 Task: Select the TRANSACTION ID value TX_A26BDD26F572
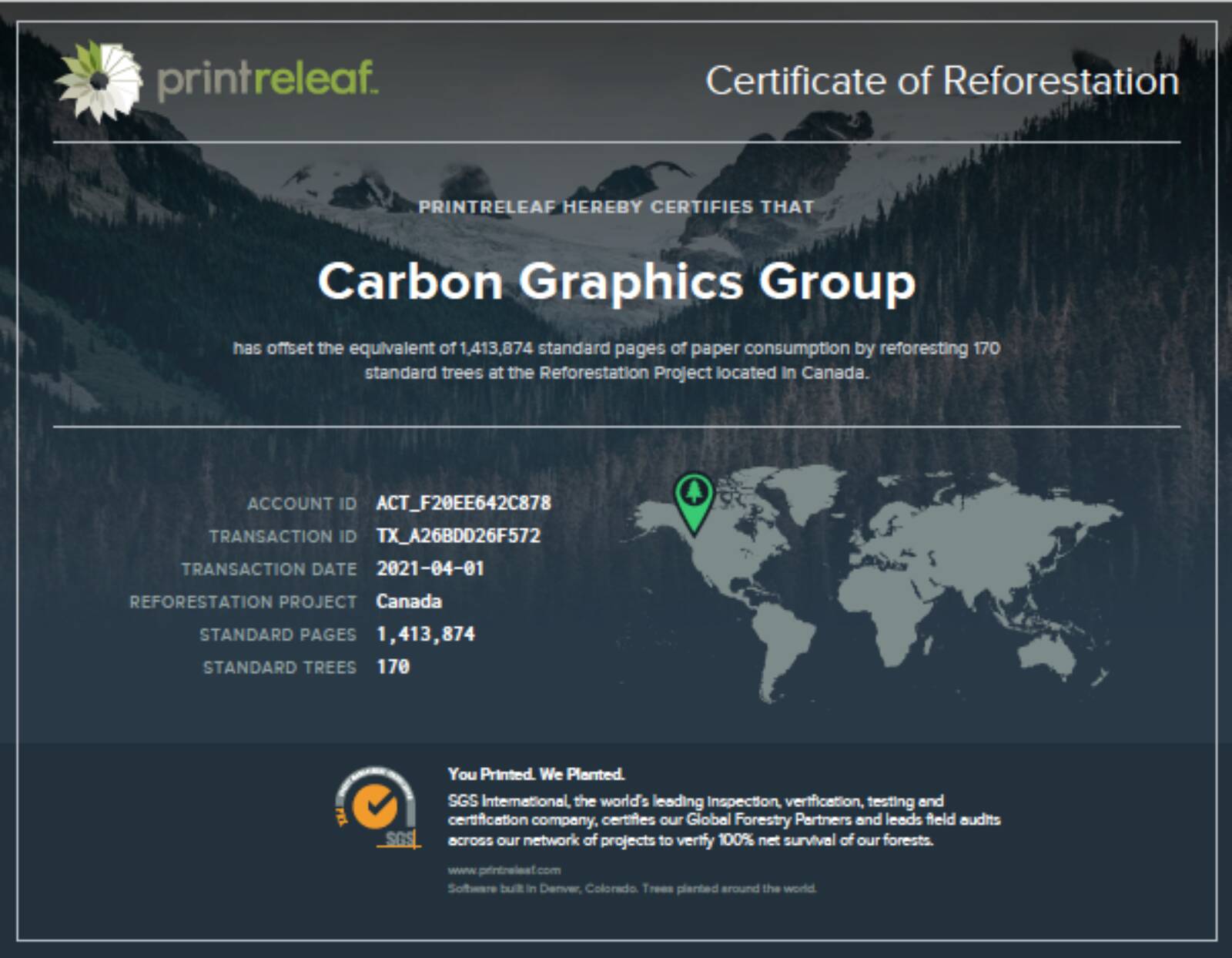[x=459, y=537]
